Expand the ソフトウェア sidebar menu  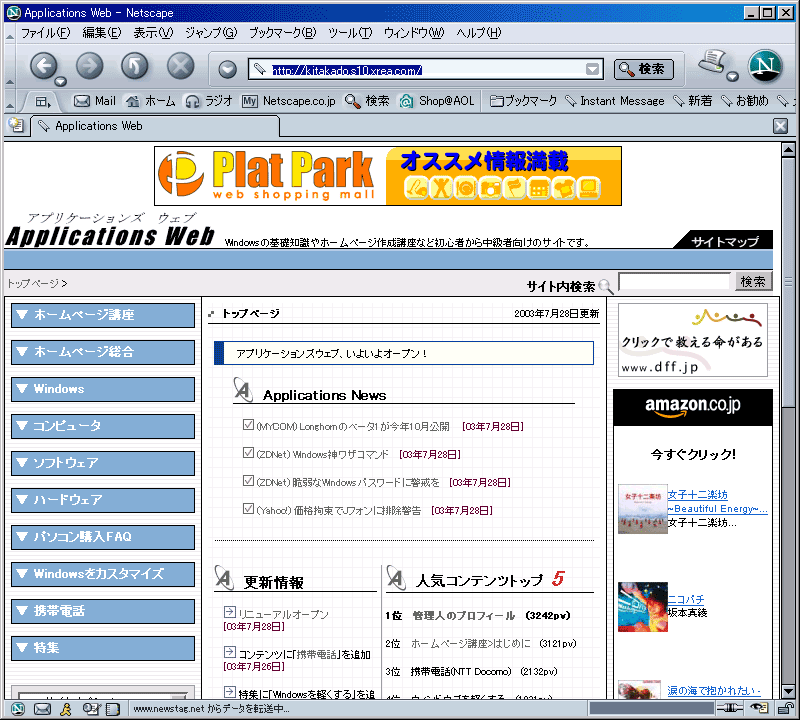[x=103, y=463]
